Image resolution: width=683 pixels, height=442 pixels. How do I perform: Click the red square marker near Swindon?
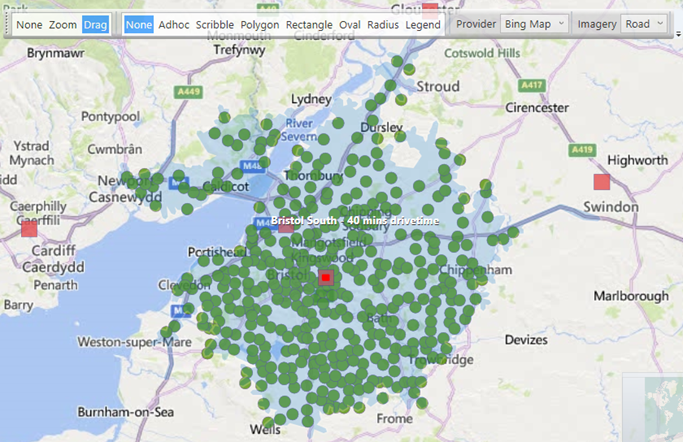(602, 182)
